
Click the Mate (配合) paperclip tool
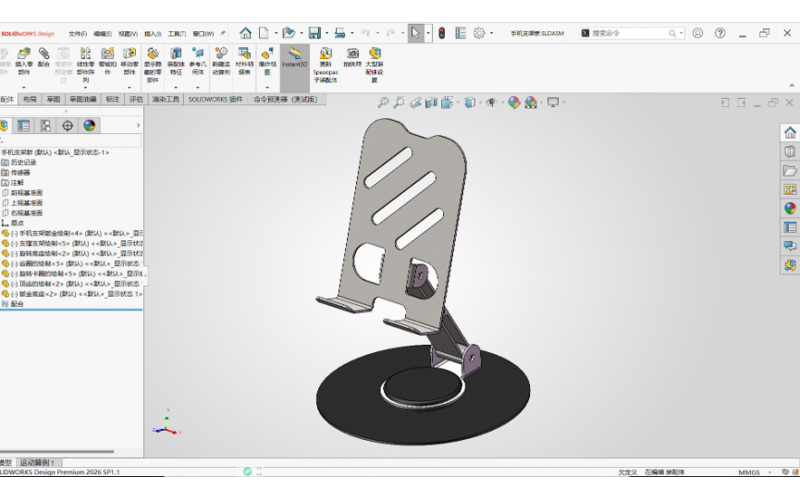pos(44,58)
